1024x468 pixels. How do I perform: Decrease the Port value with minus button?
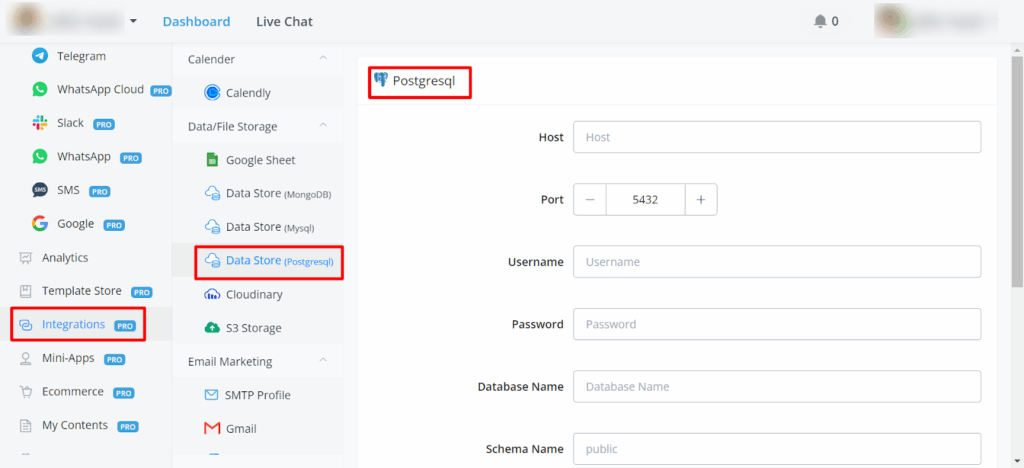point(590,200)
